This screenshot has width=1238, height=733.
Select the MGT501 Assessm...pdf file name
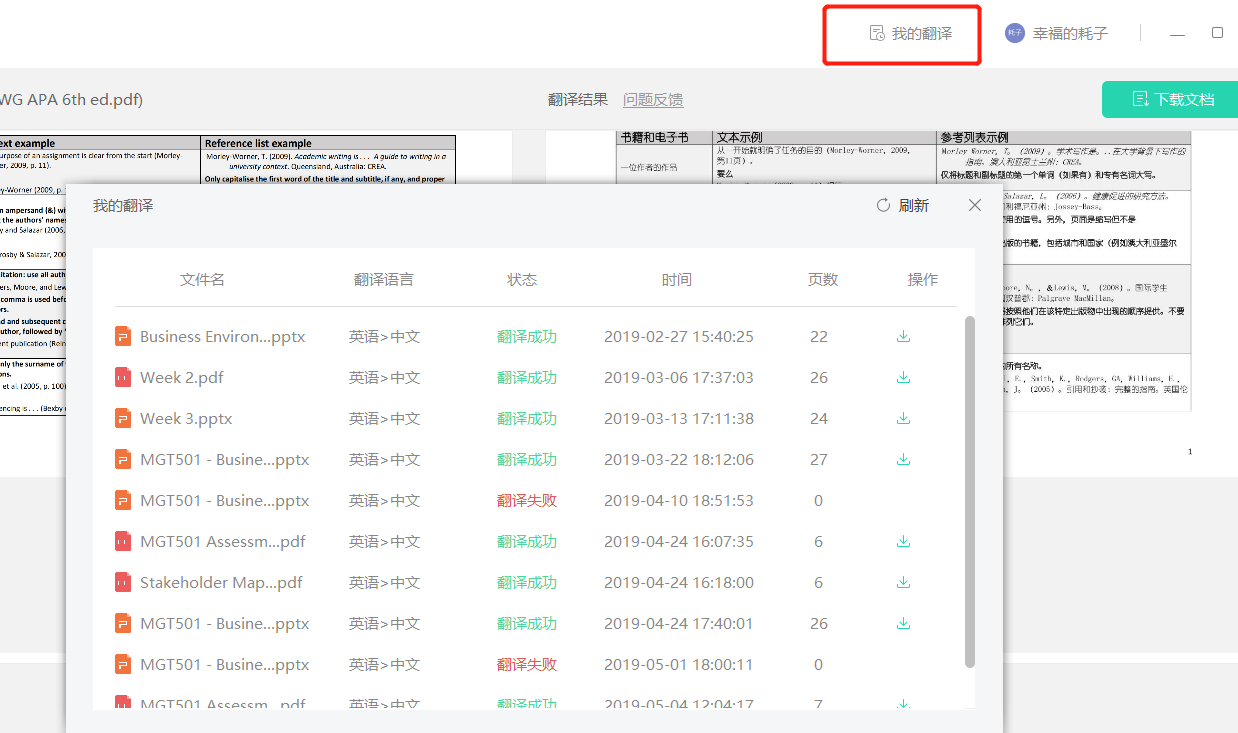click(x=219, y=541)
